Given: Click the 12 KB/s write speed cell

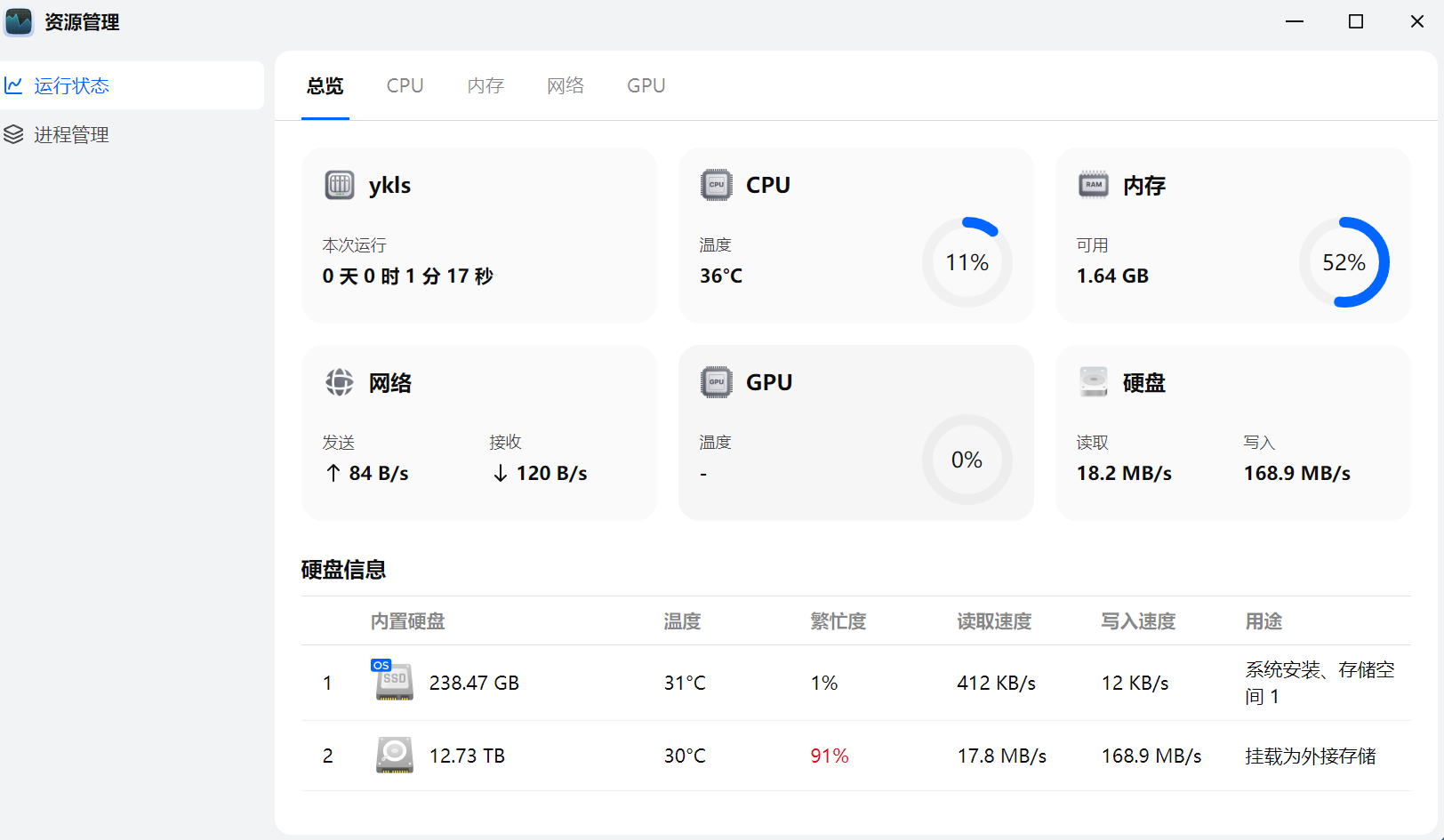Looking at the screenshot, I should coord(1135,683).
